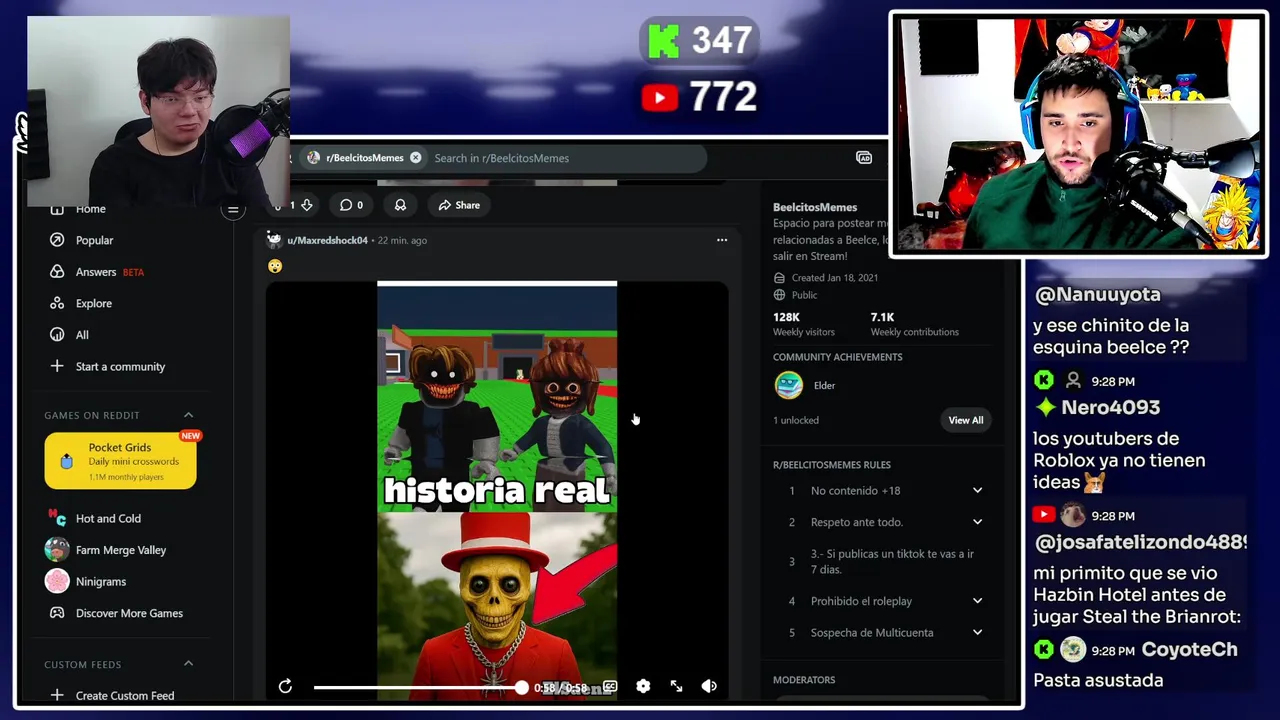1280x720 pixels.
Task: Seek on the video progress bar
Action: coord(418,687)
